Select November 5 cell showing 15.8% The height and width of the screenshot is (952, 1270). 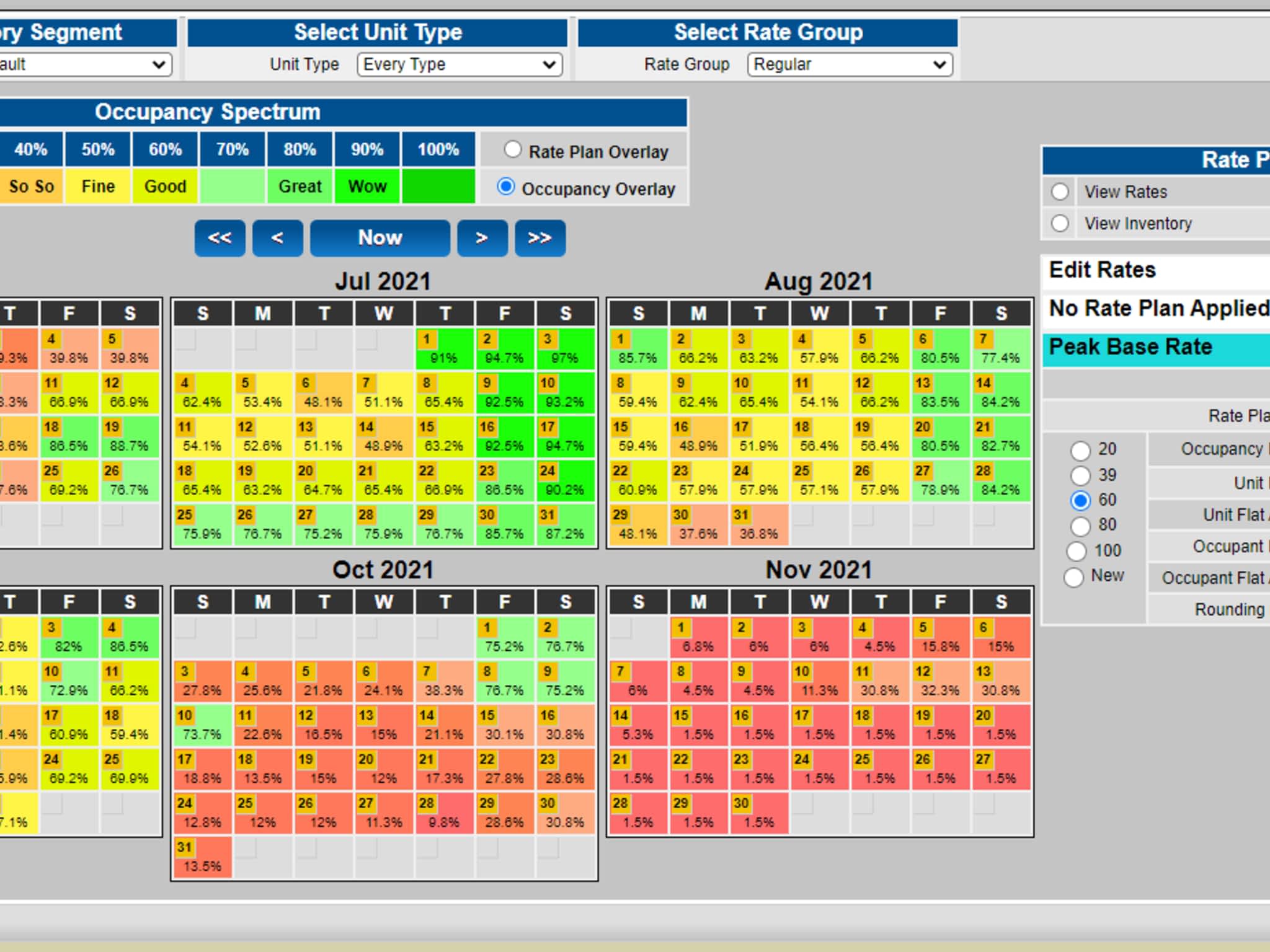click(940, 638)
